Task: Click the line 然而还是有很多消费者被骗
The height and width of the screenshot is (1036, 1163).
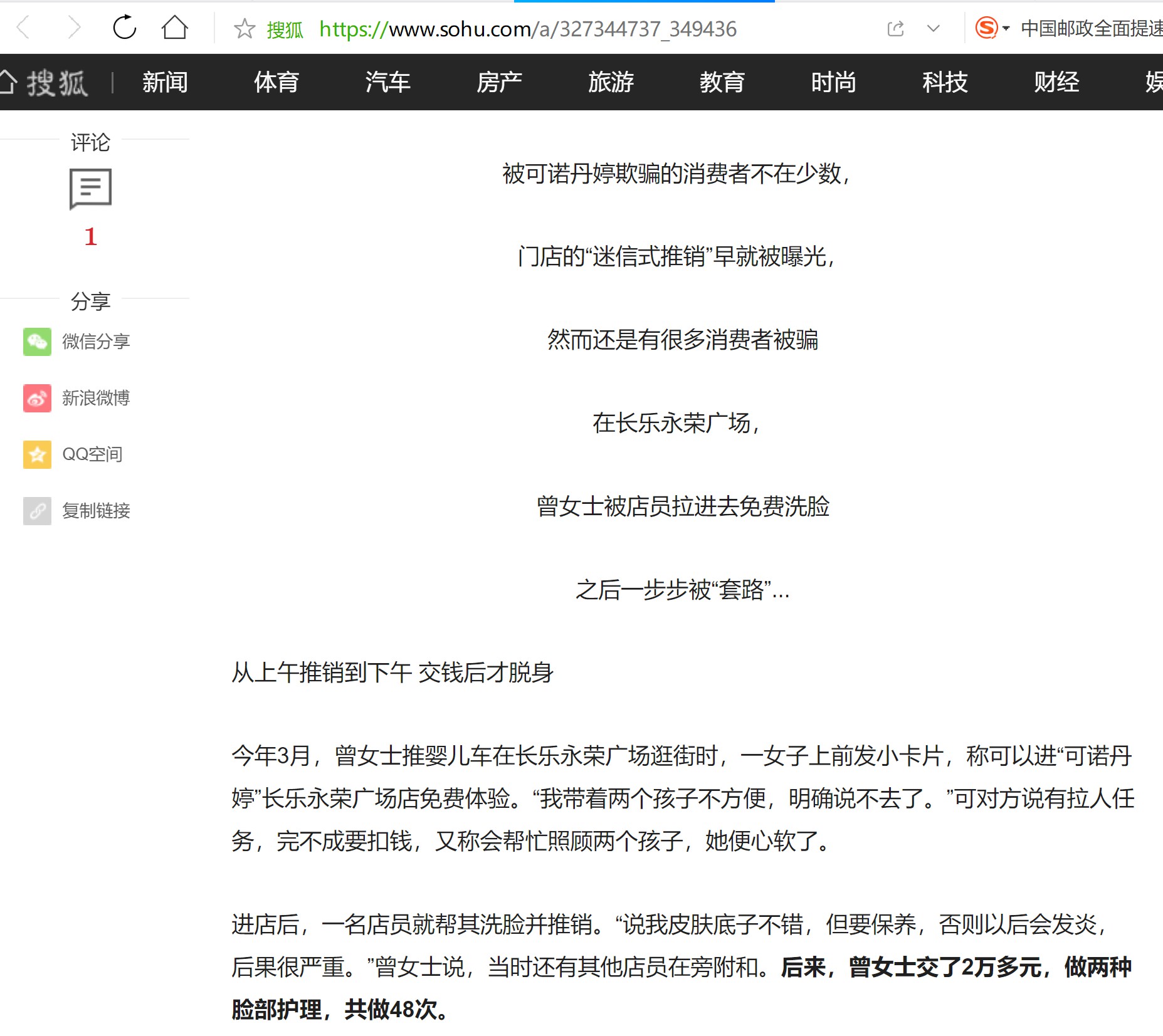Action: [683, 340]
